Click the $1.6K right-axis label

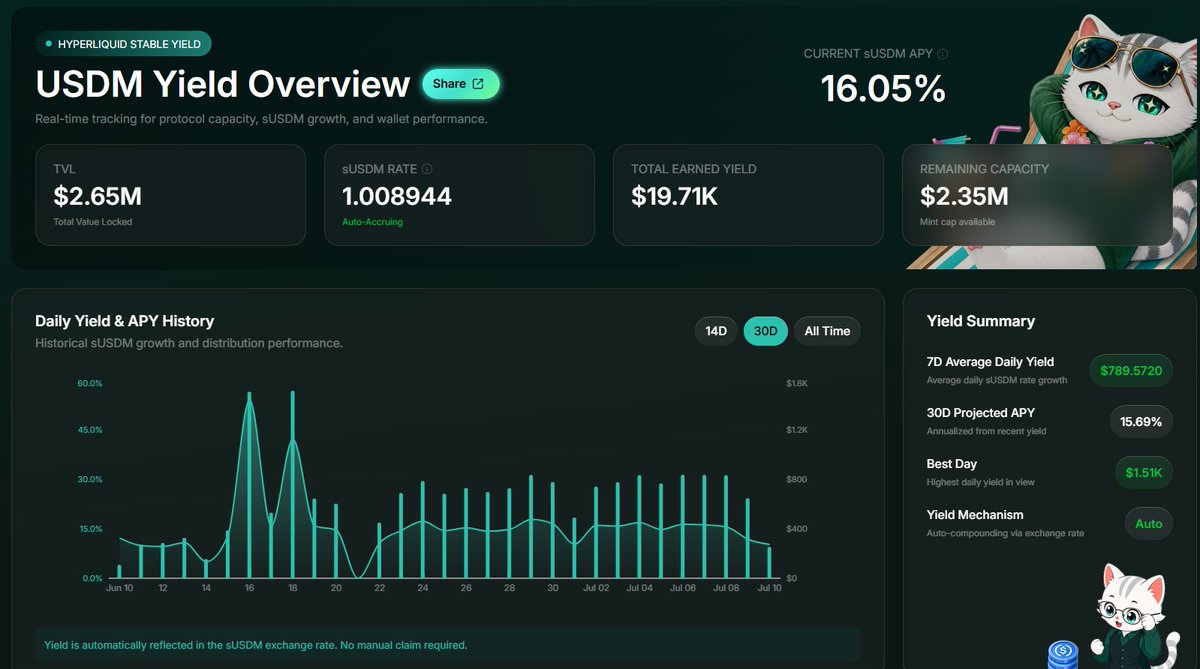[798, 384]
